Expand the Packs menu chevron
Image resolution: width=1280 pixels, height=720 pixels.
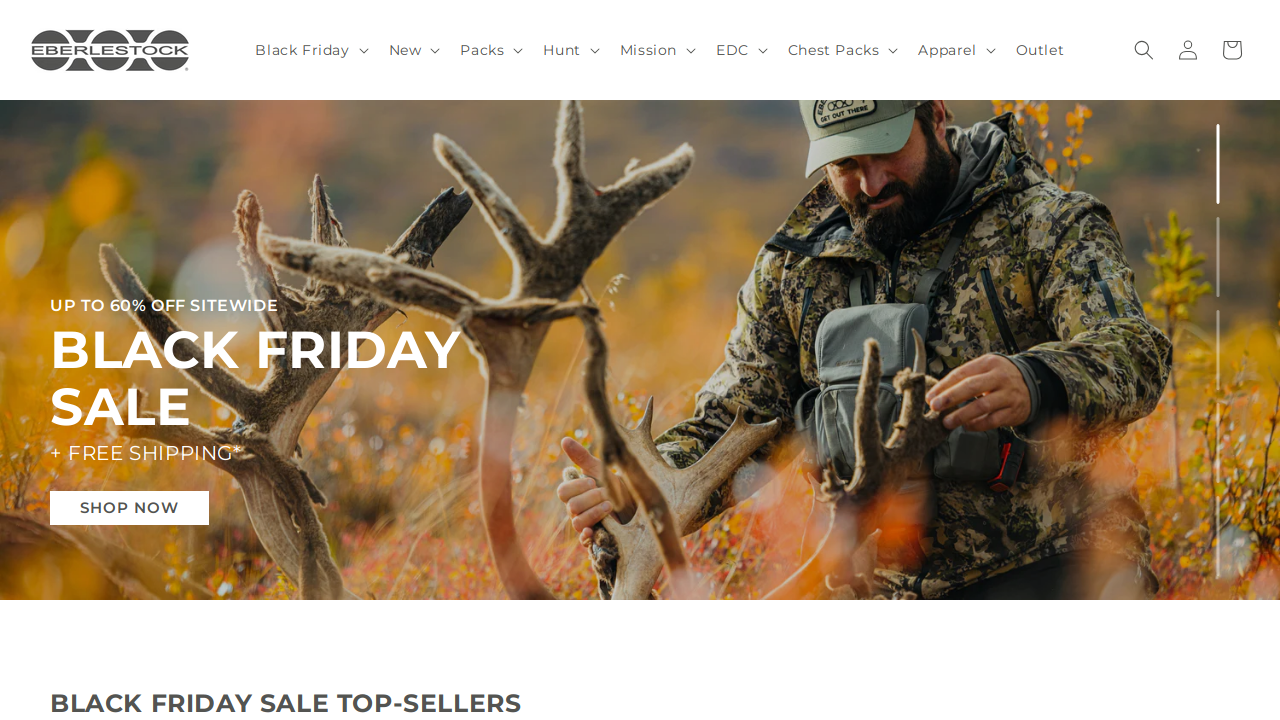tap(517, 51)
